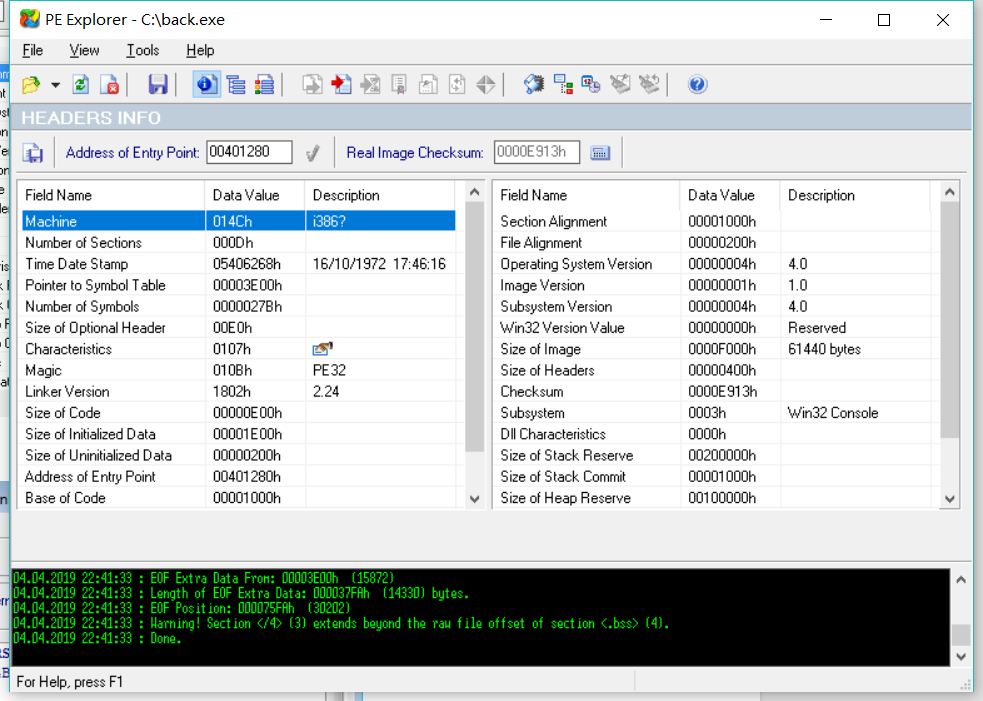Click the Real Image Checksum field
Screen dimensions: 983x701
[536, 152]
